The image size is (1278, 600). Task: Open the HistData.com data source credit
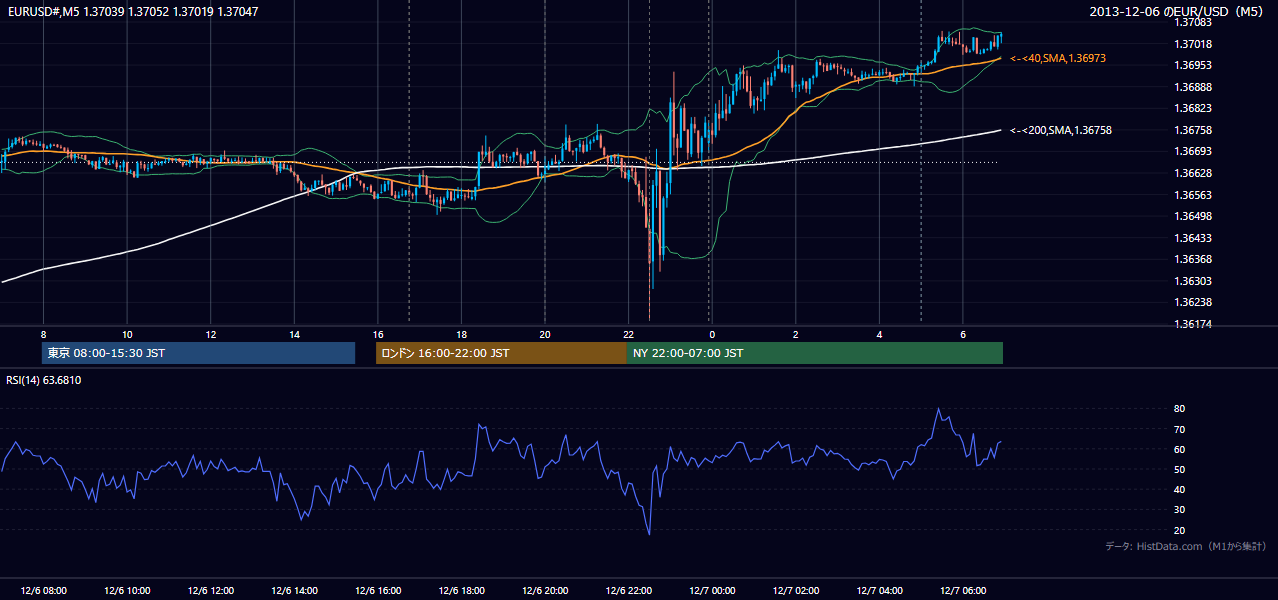point(1186,546)
